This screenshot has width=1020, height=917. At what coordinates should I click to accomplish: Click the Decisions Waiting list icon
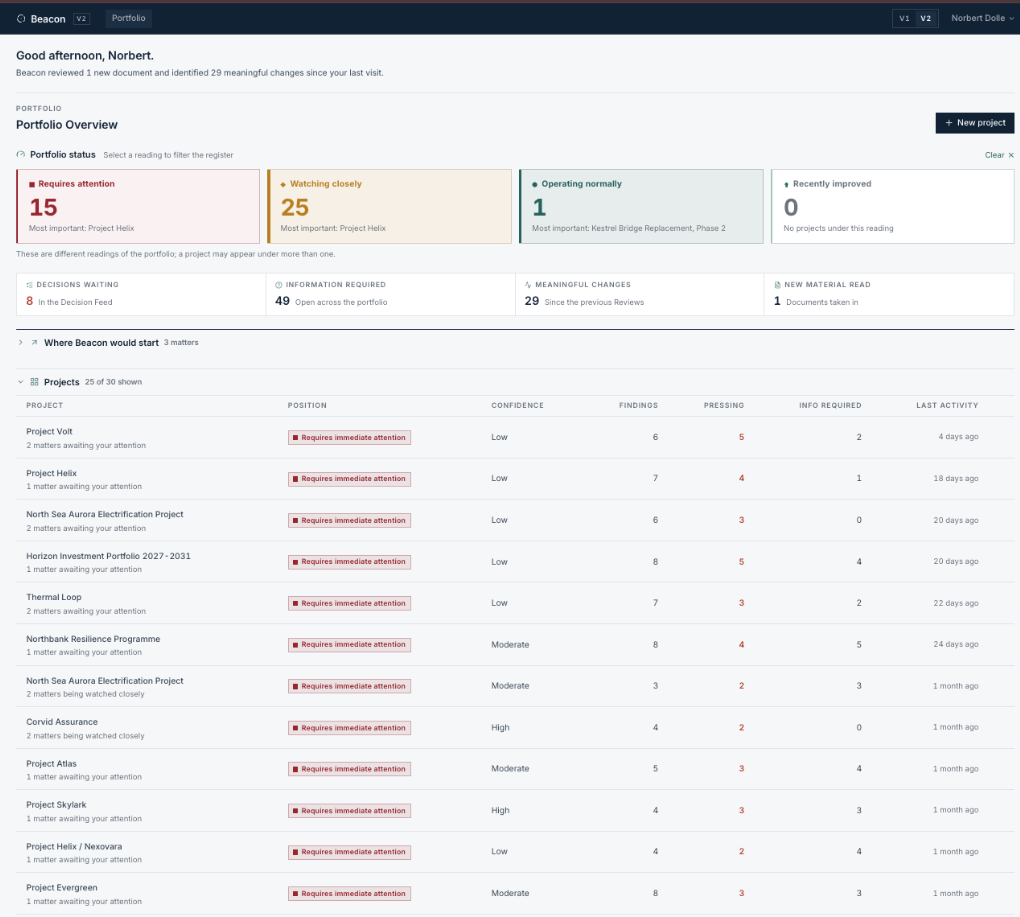pyautogui.click(x=29, y=285)
